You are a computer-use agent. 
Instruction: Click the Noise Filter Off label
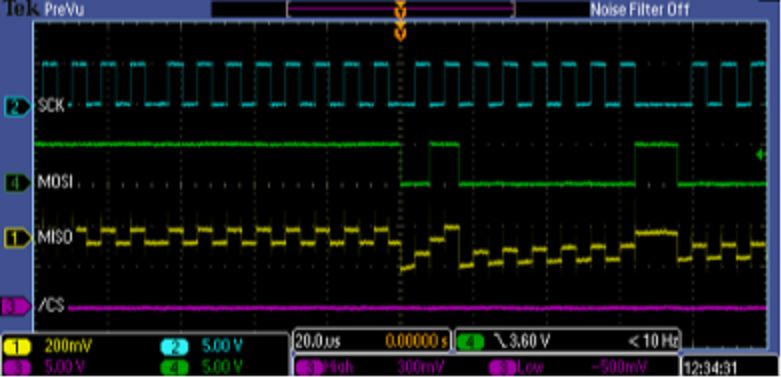point(640,9)
